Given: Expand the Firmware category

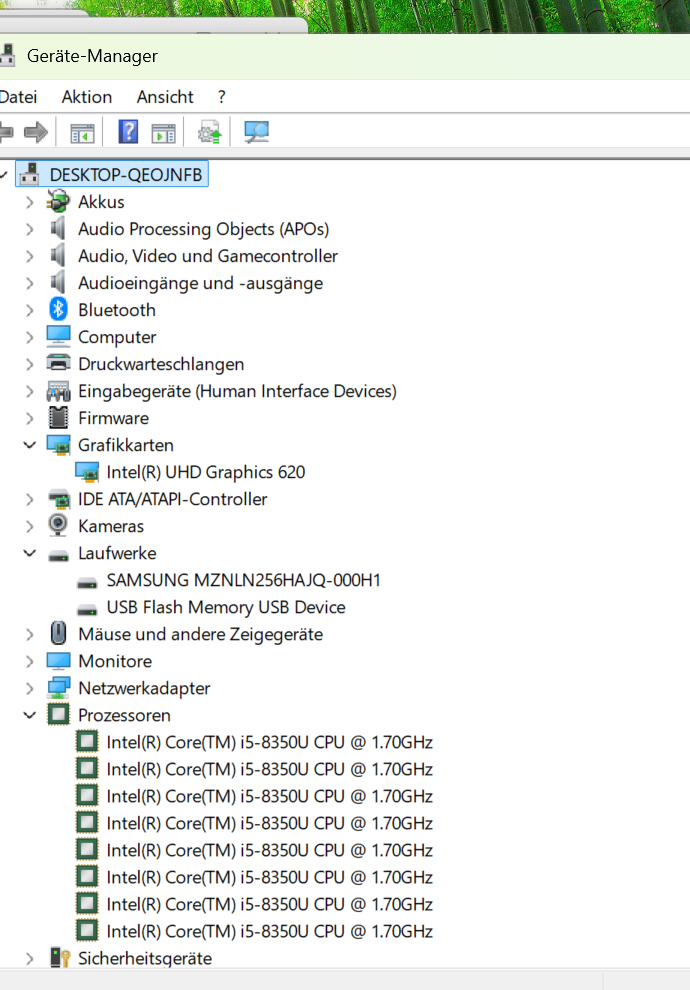Looking at the screenshot, I should [30, 418].
